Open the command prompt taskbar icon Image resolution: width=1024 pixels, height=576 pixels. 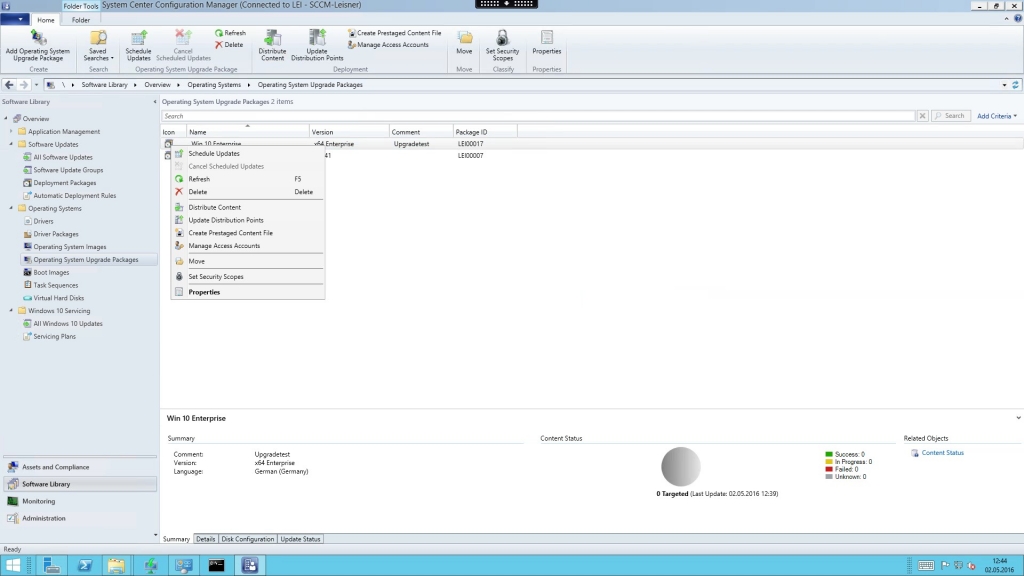pyautogui.click(x=216, y=566)
